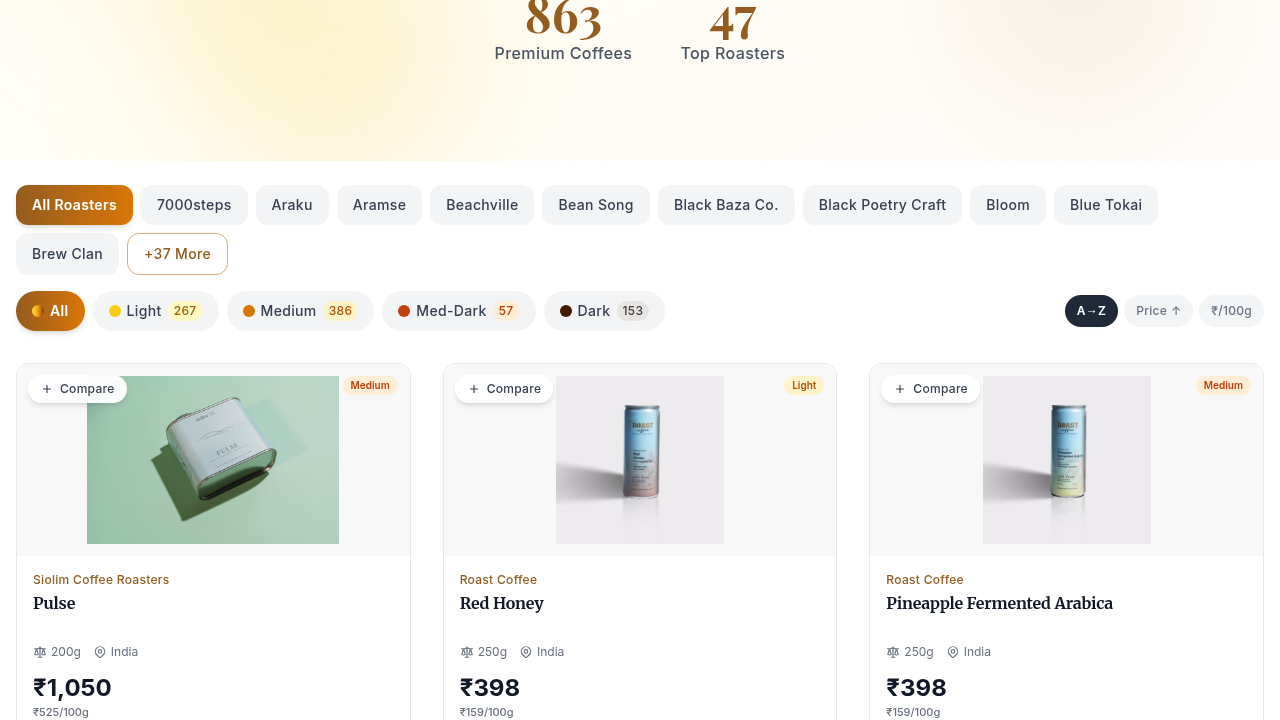Enable the ₹/100g sorting option
The height and width of the screenshot is (720, 1280).
tap(1231, 310)
